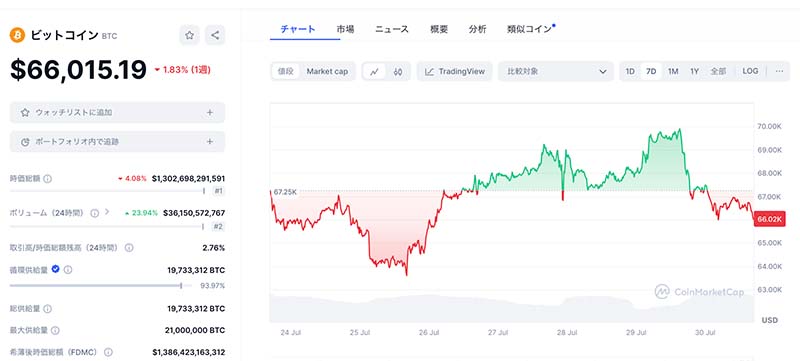Toggle chart to Market cap

click(327, 72)
